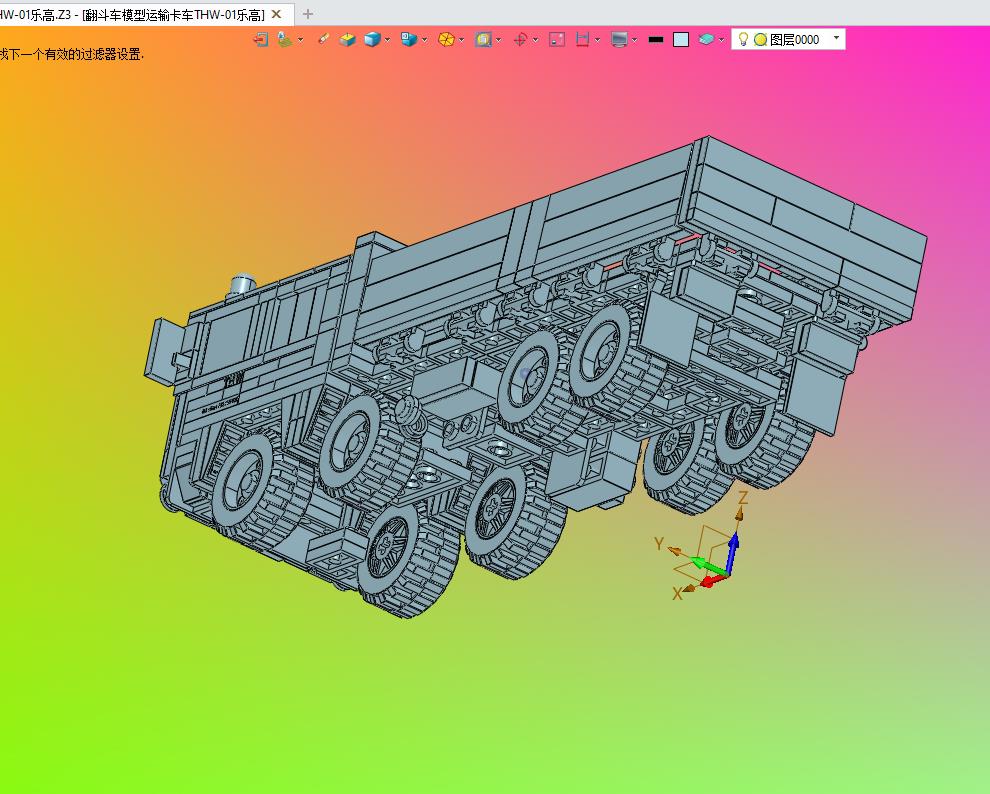Click the yellow circle layer status icon
This screenshot has width=990, height=794.
pos(761,40)
